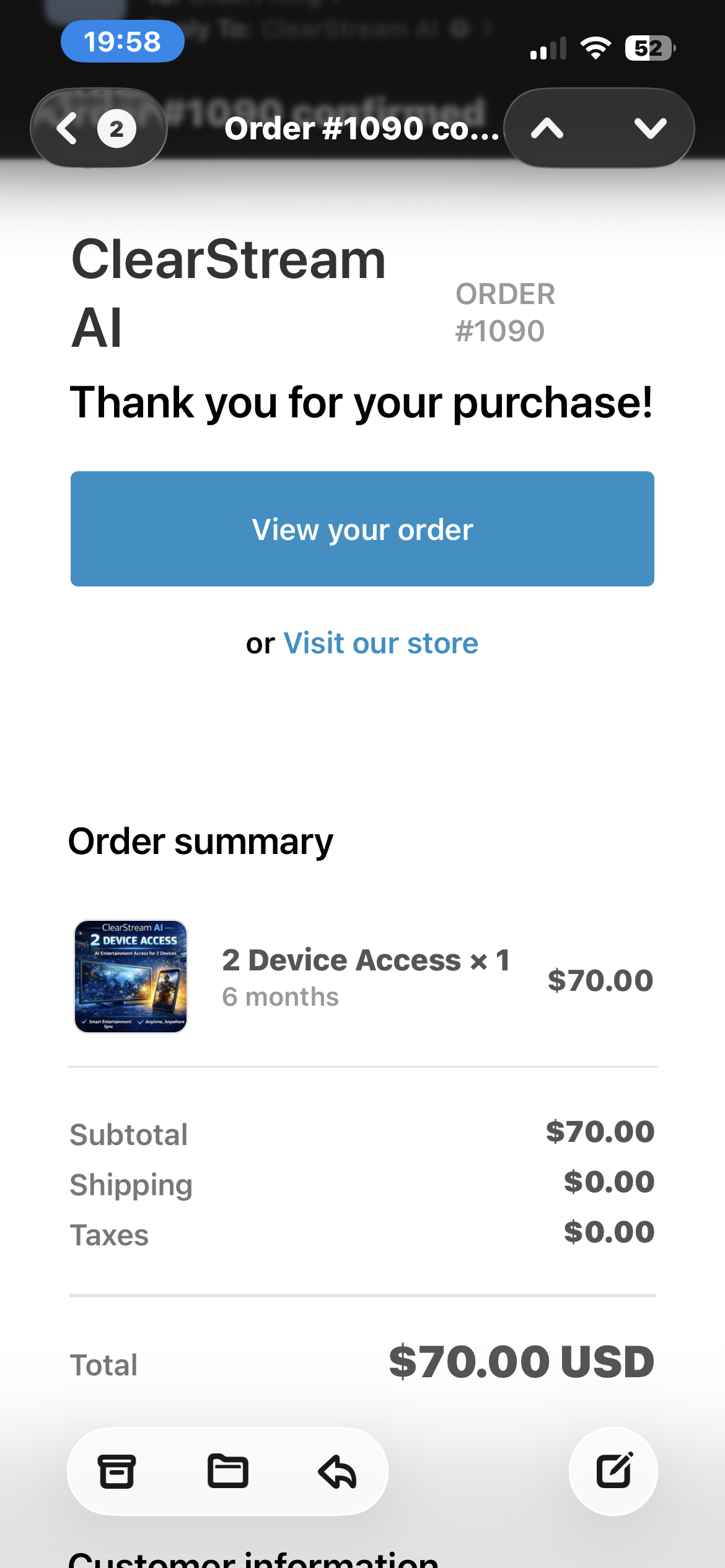The height and width of the screenshot is (1568, 725).
Task: Tap the 19:58 time pill in status bar
Action: click(122, 41)
